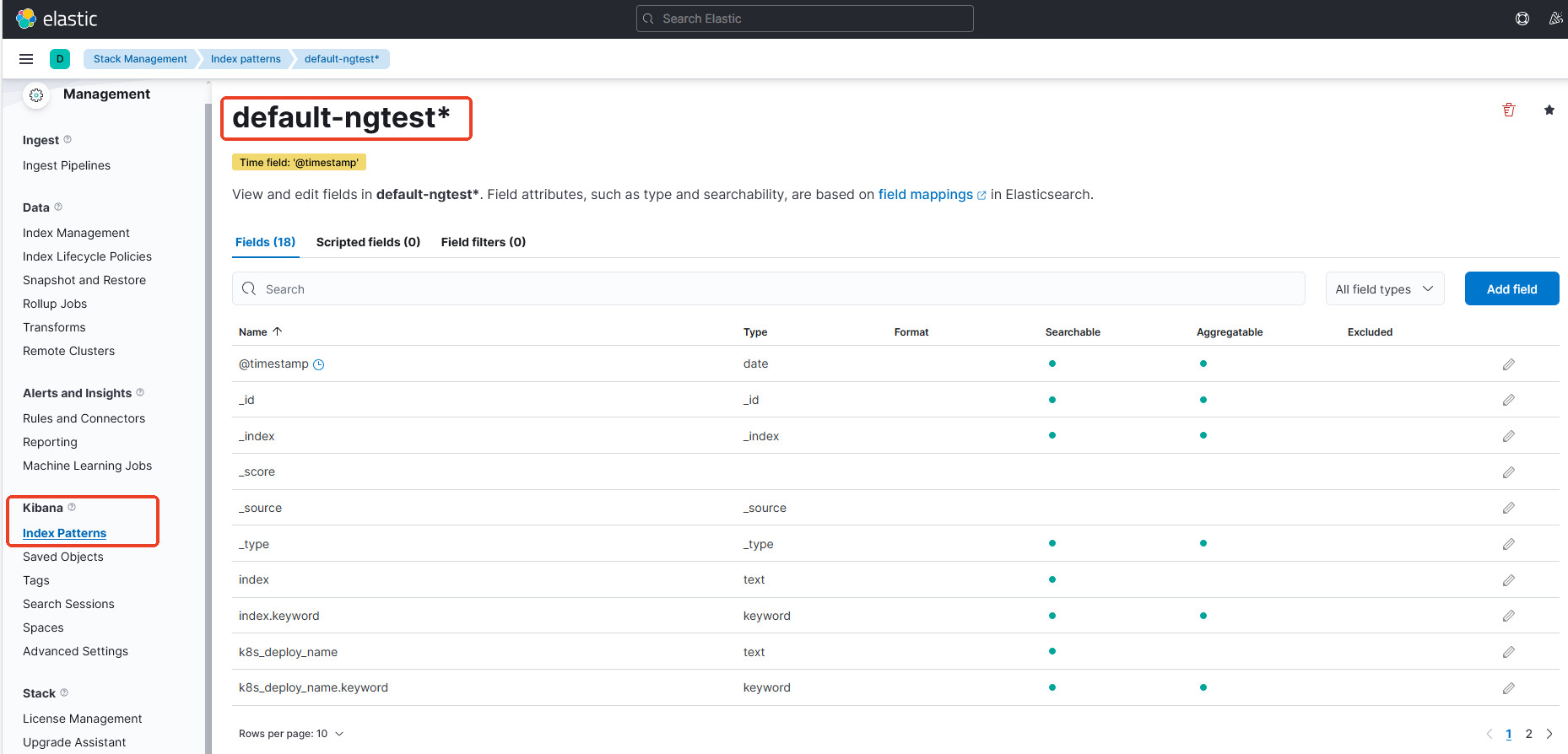Switch to Scripted fields tab
This screenshot has width=1568, height=754.
pyautogui.click(x=368, y=242)
